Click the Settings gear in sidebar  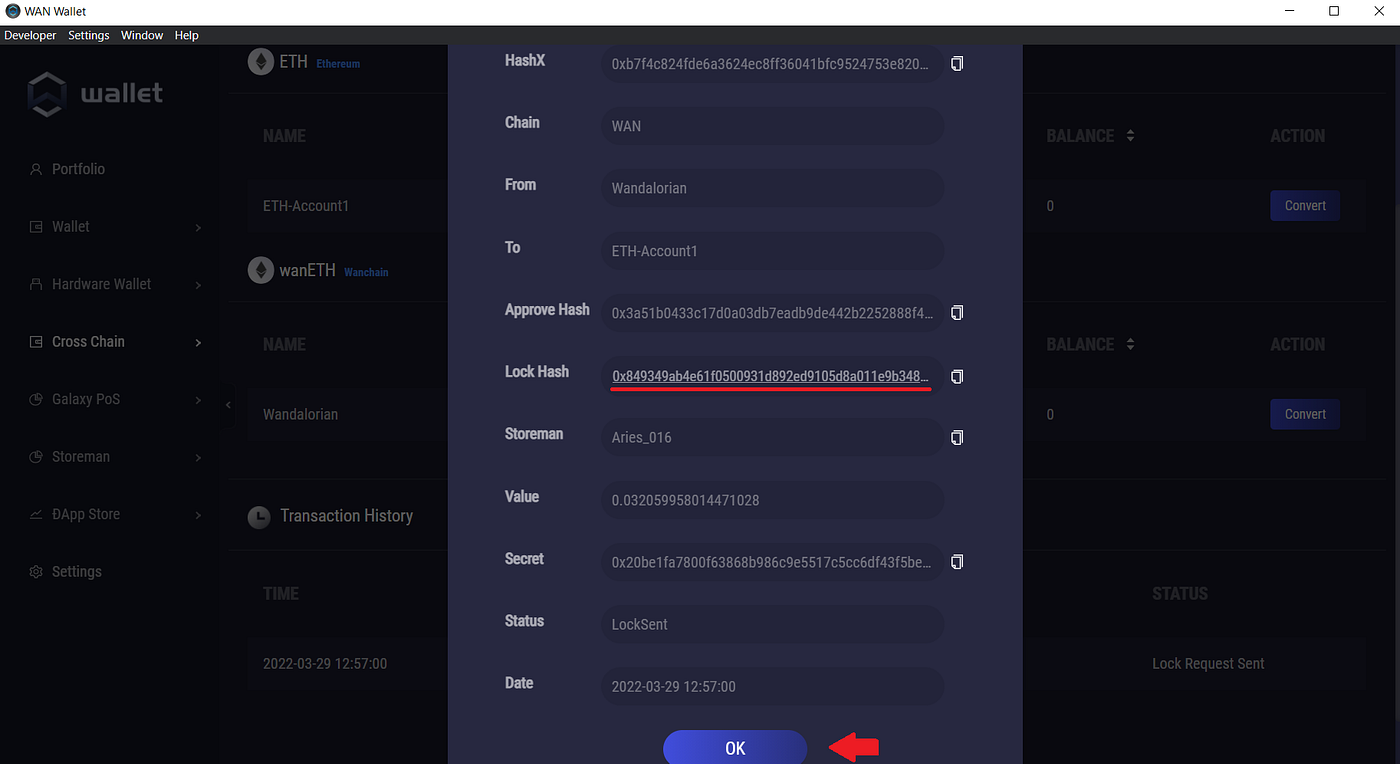[36, 572]
